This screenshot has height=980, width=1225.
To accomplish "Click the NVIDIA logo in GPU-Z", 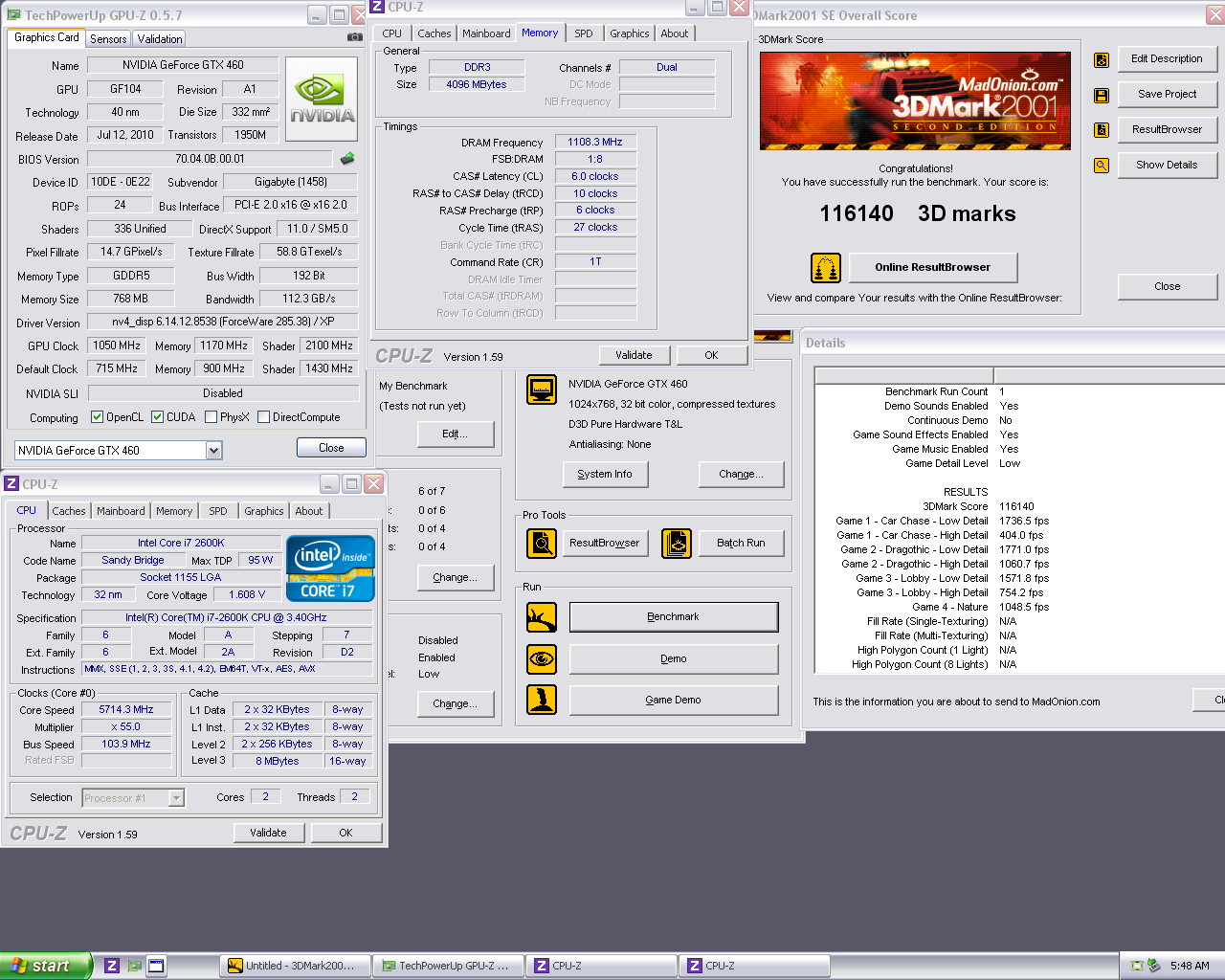I will pyautogui.click(x=322, y=100).
